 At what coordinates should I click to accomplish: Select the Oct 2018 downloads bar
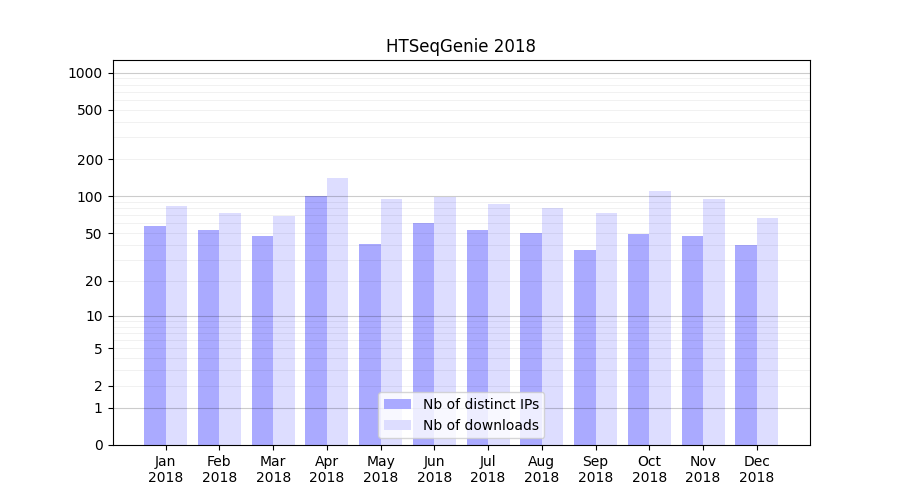coord(660,318)
